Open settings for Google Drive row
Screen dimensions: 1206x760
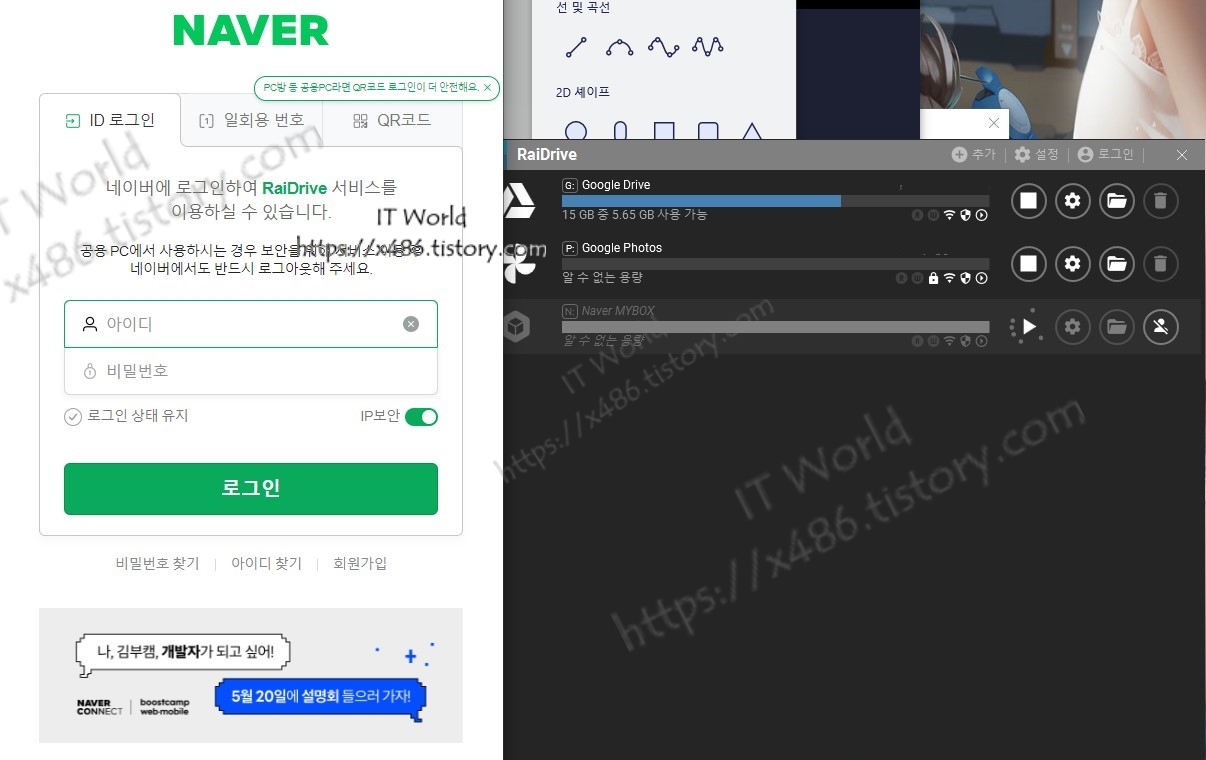[1073, 201]
